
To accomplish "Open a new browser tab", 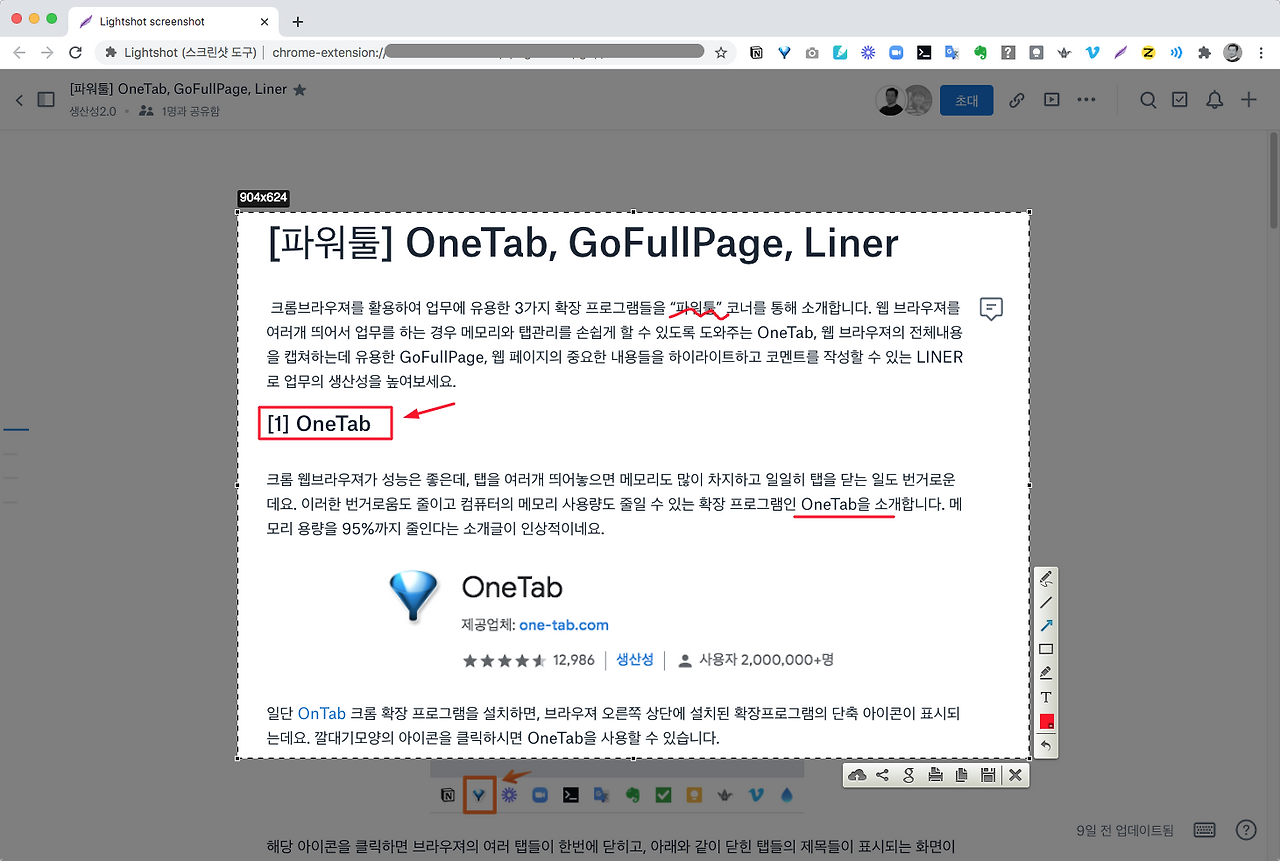I will (297, 21).
